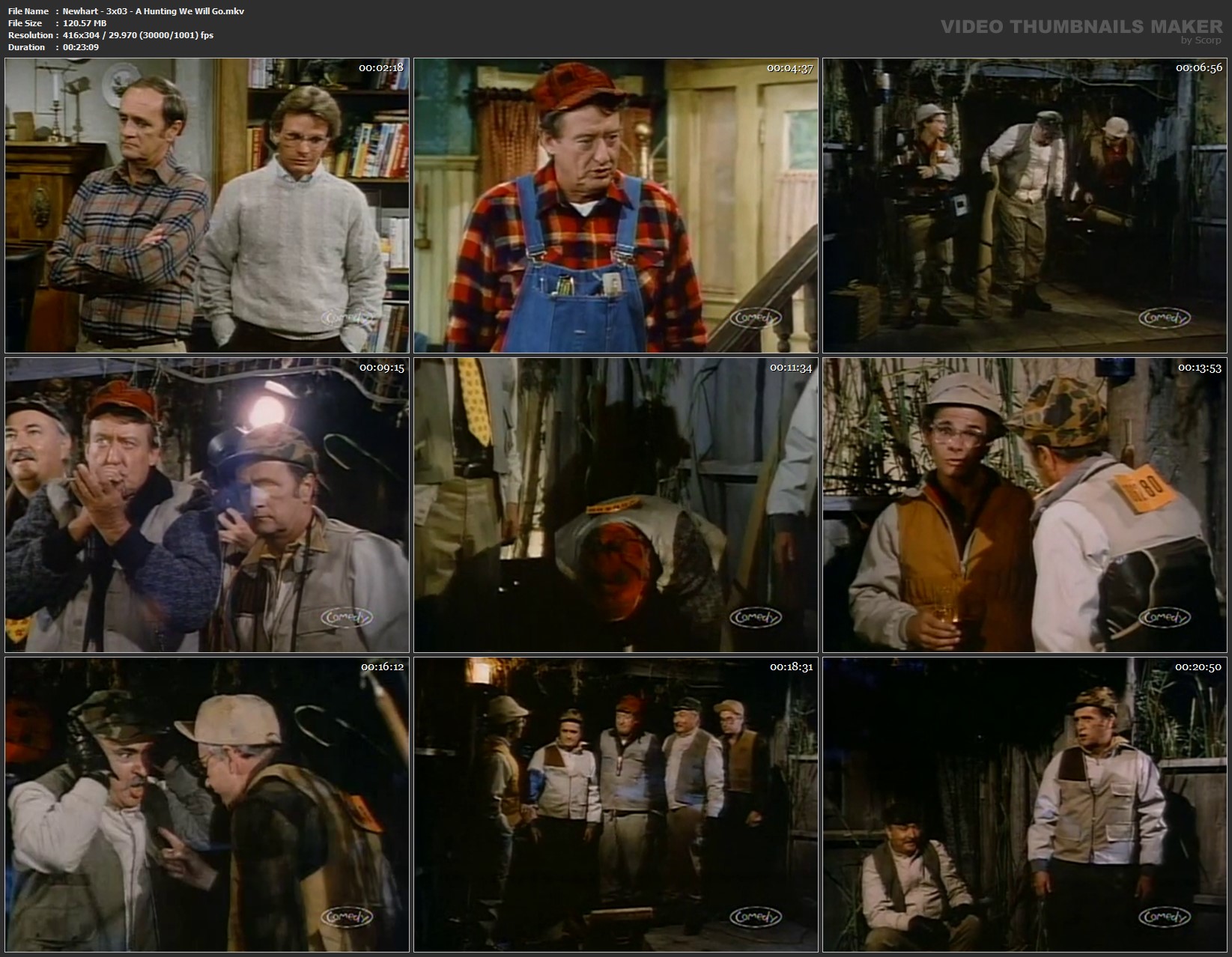This screenshot has width=1232, height=957.
Task: Open the frame captured at 00:11:34
Action: [x=616, y=505]
